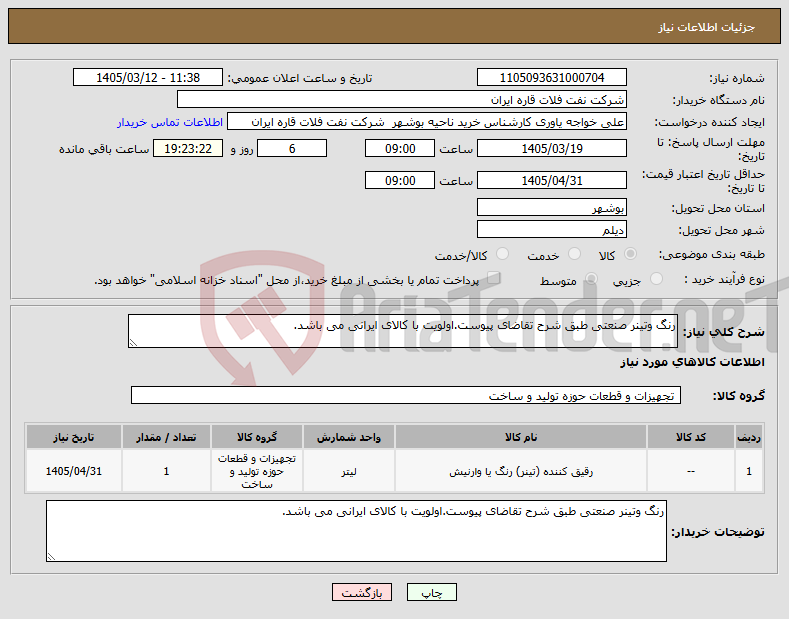Image resolution: width=789 pixels, height=619 pixels.
Task: Select the کالا radio button
Action: point(630,254)
